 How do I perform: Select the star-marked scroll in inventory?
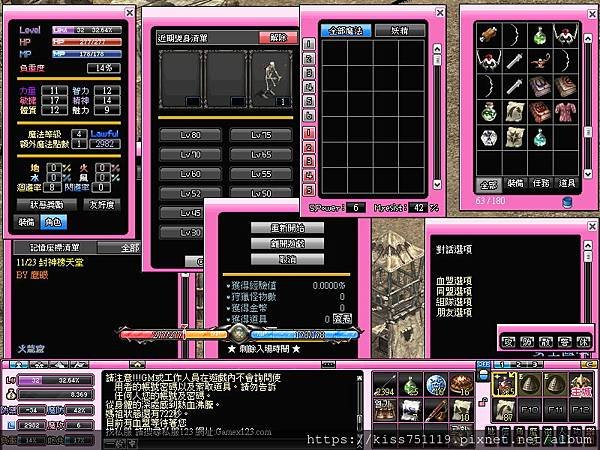pyautogui.click(x=514, y=137)
